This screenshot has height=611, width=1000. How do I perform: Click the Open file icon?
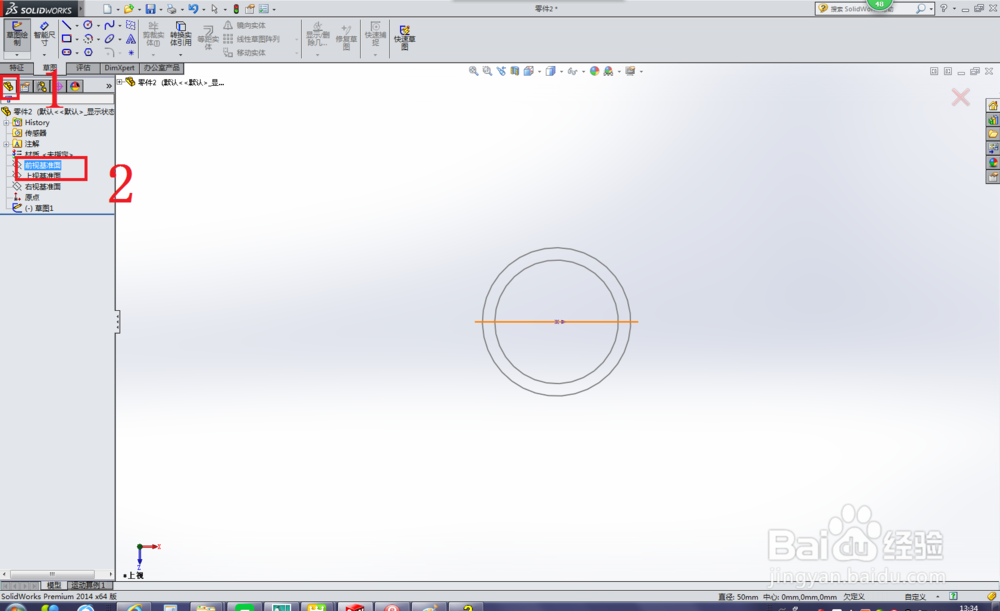click(129, 9)
